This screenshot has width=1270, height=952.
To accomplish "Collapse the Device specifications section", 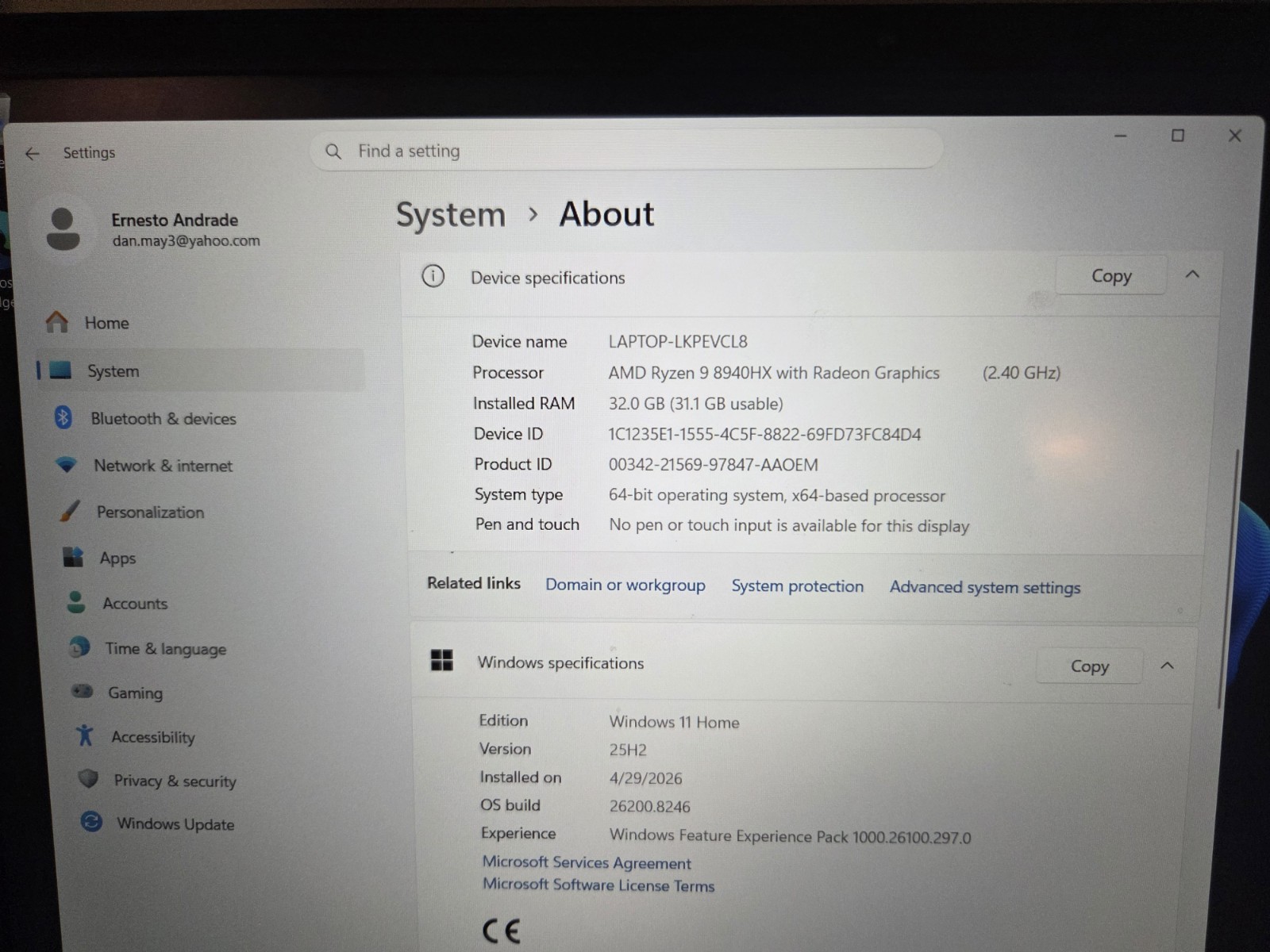I will pos(1192,274).
